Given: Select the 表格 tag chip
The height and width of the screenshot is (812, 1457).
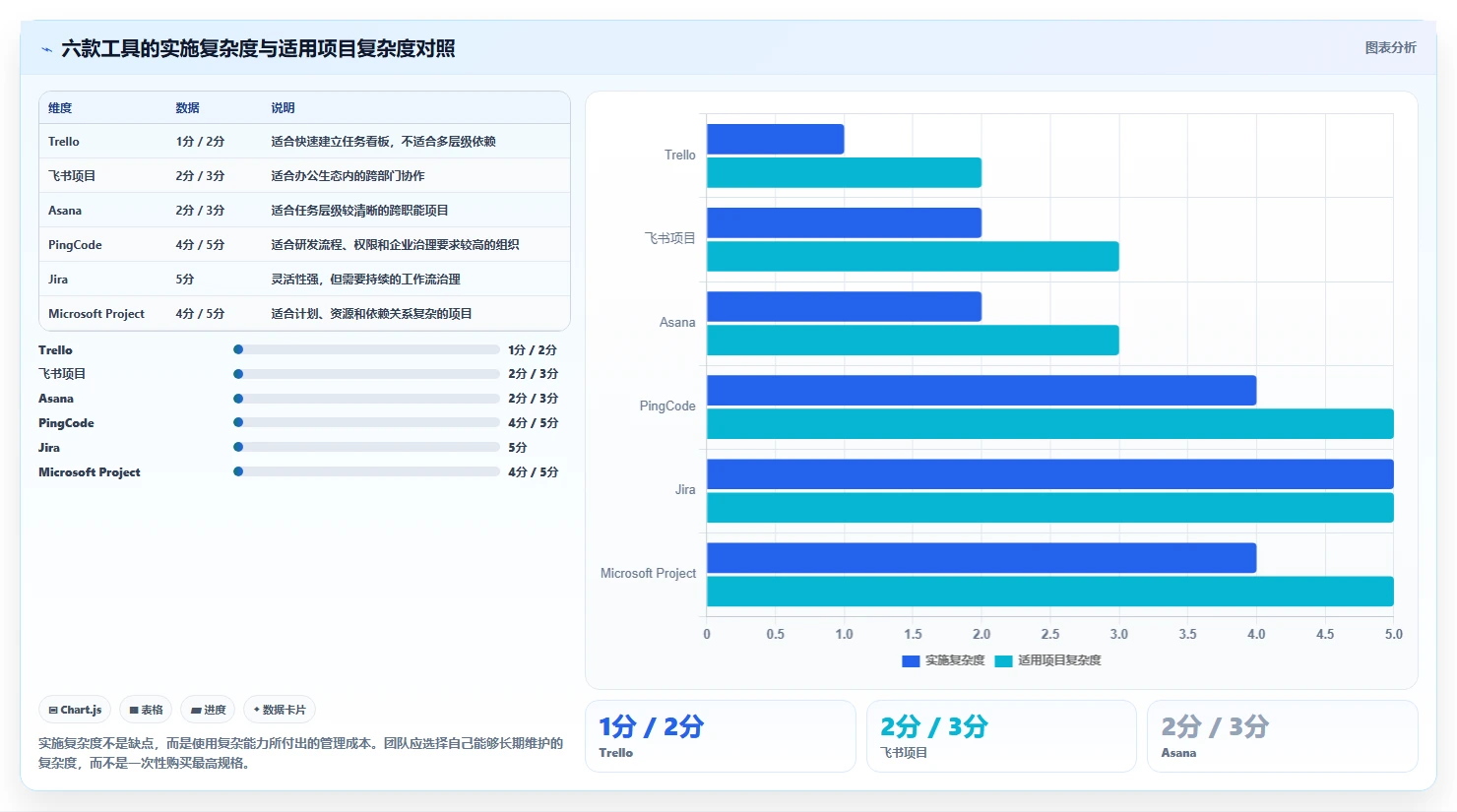Looking at the screenshot, I should click(146, 710).
